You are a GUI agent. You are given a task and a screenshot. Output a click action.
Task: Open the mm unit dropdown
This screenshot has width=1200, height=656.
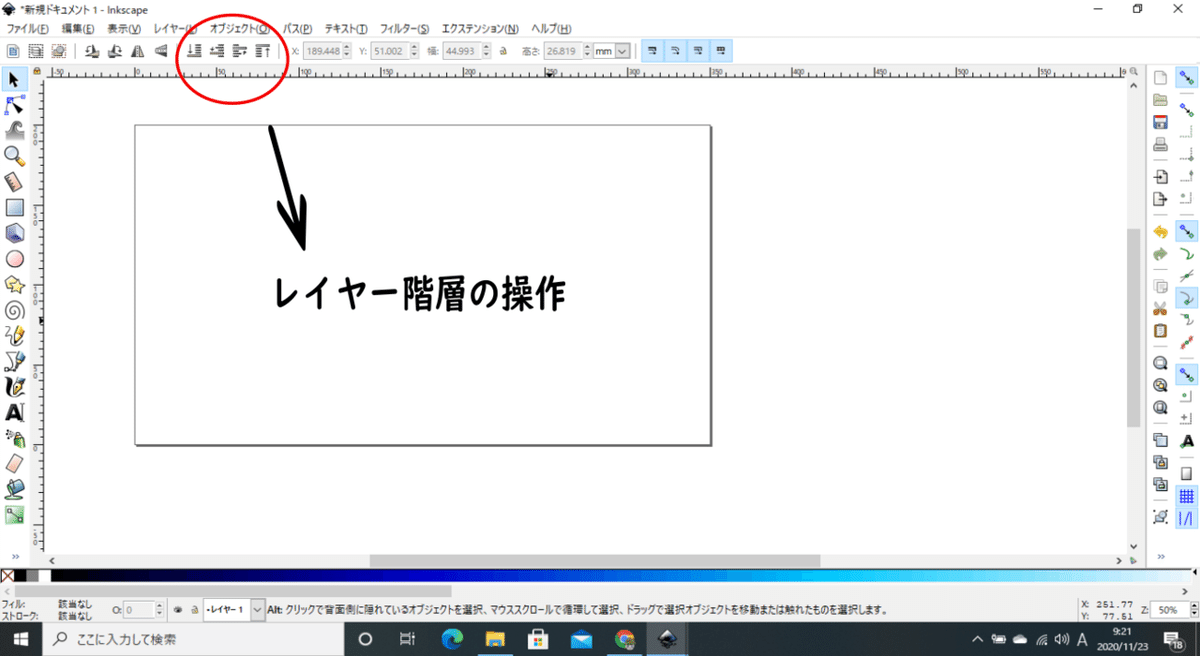(612, 50)
